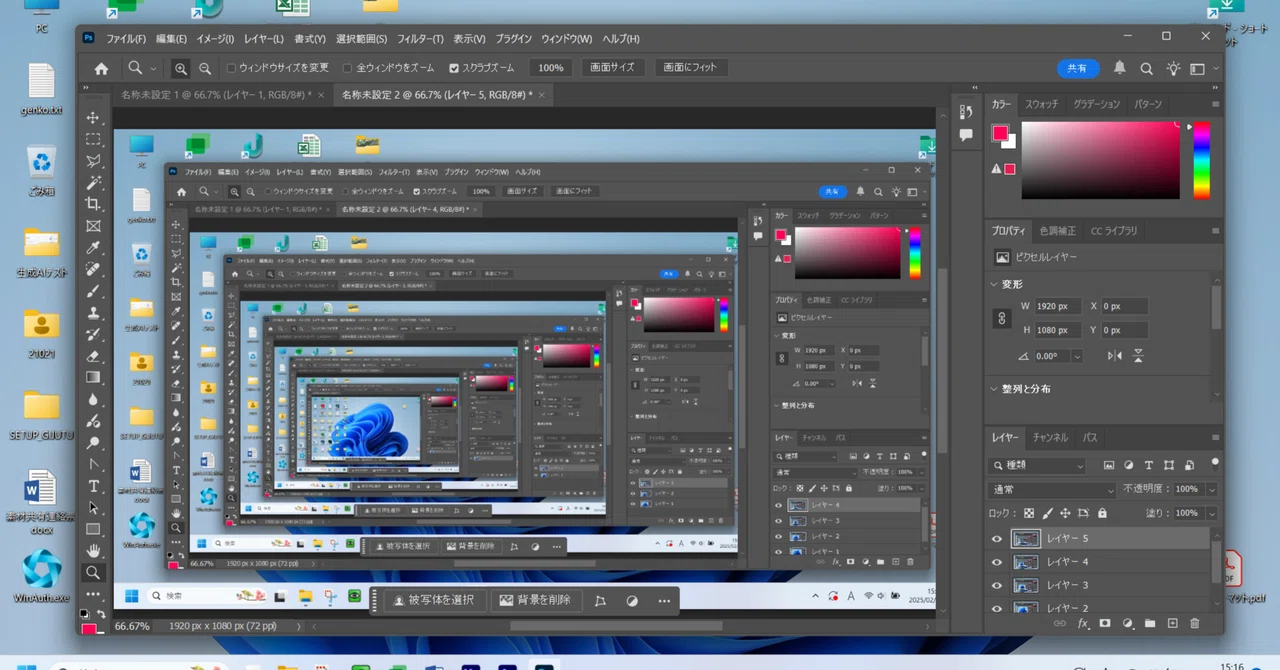Collapse the 変形 section in Properties
Screen dimensions: 1280x670
(993, 285)
